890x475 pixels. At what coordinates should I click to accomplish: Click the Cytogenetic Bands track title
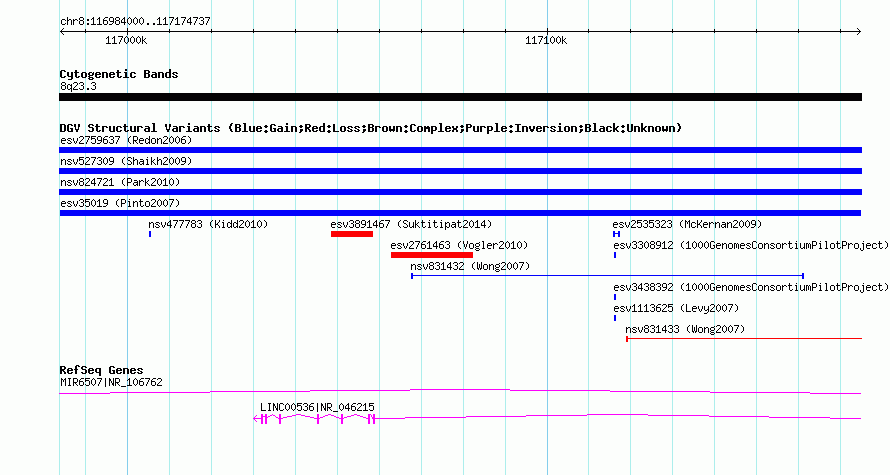coord(119,74)
